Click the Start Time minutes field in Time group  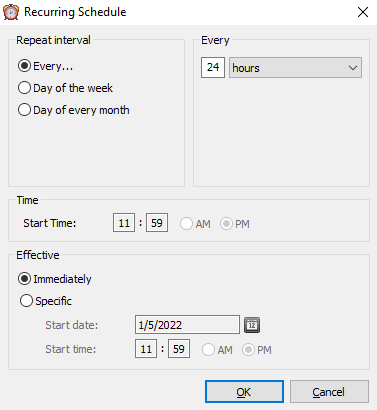point(157,223)
